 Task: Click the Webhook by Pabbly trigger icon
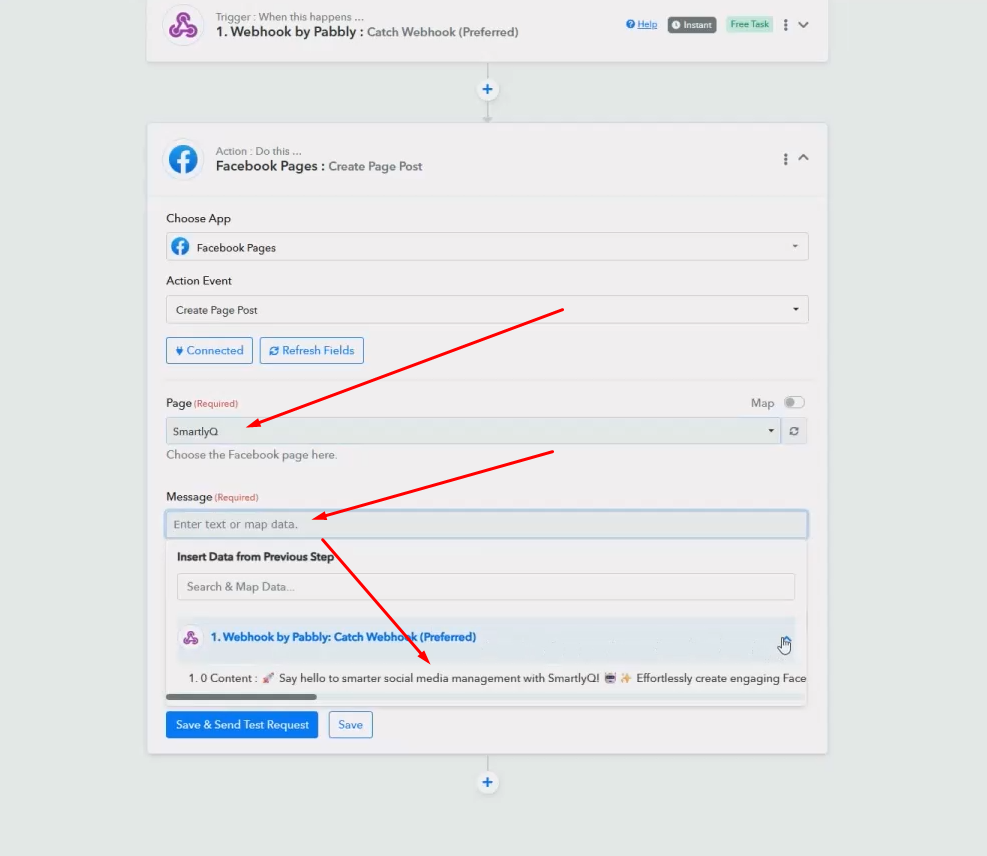[x=183, y=25]
